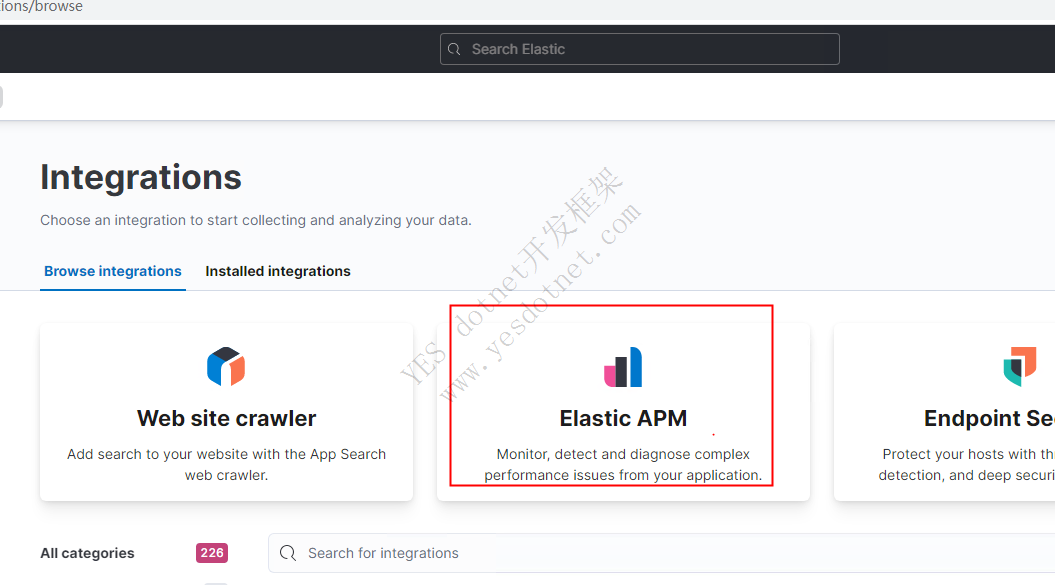Screen dimensions: 1055x585
Task: Click the Search Elastic input field
Action: [x=639, y=49]
